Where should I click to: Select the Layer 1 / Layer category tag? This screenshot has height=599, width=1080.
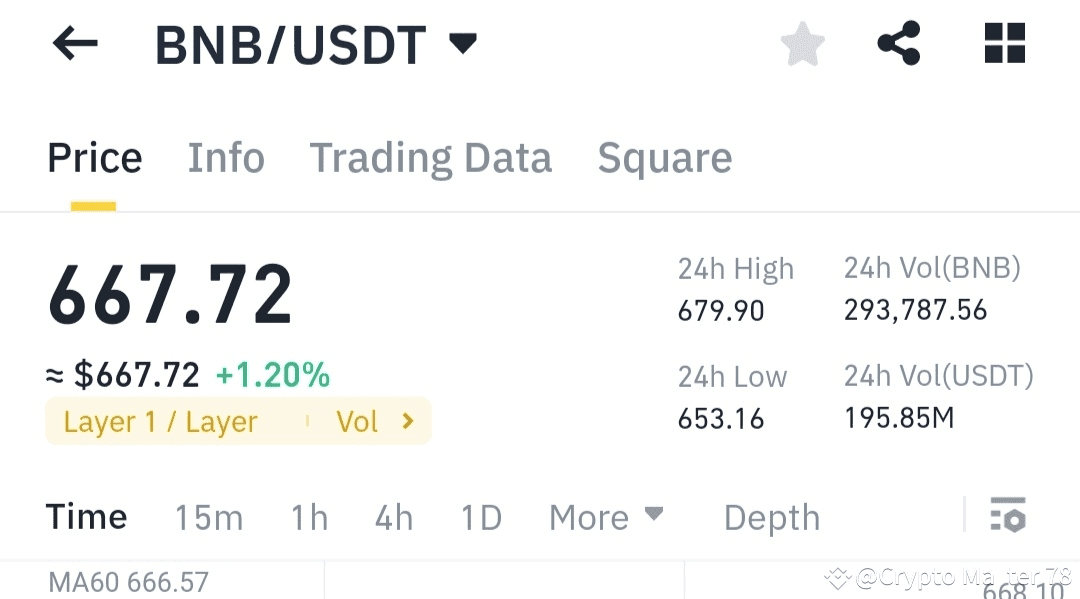(x=160, y=421)
